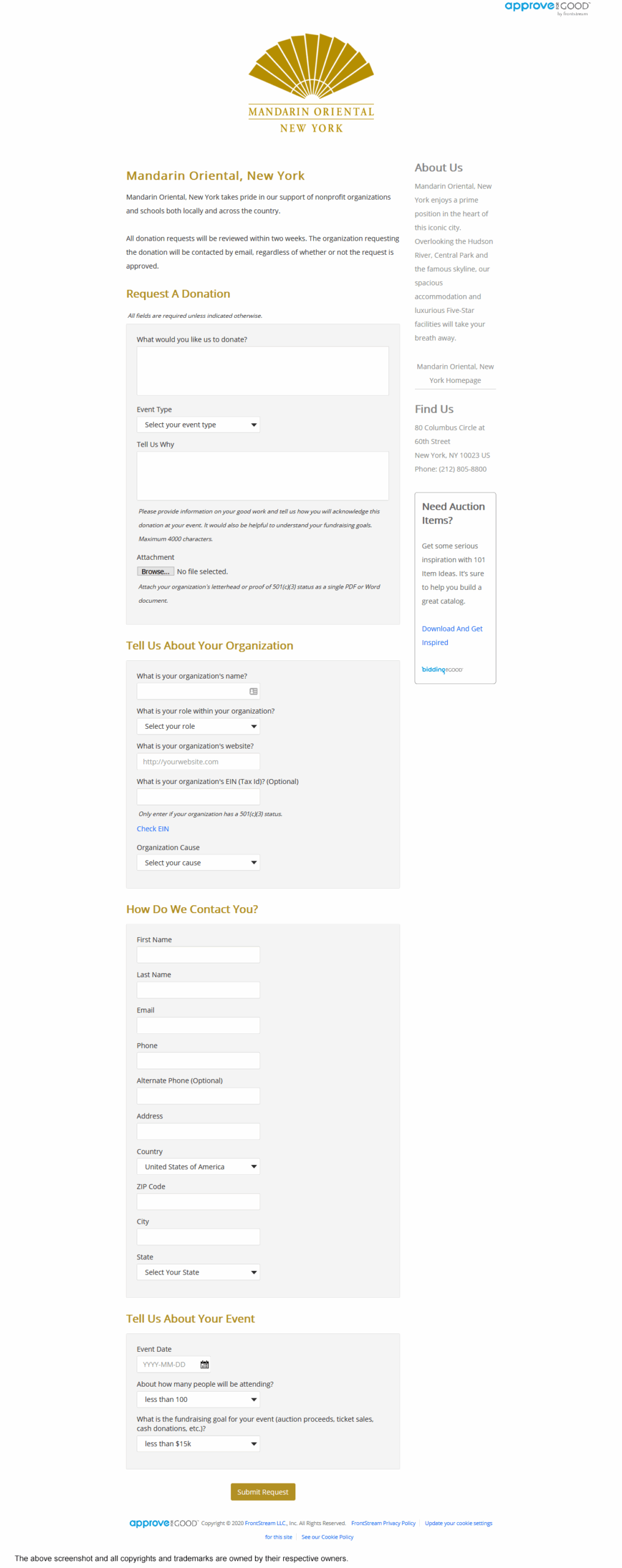Image resolution: width=622 pixels, height=1568 pixels.
Task: Click the BiddingForGood logo in sidebar
Action: 442,669
